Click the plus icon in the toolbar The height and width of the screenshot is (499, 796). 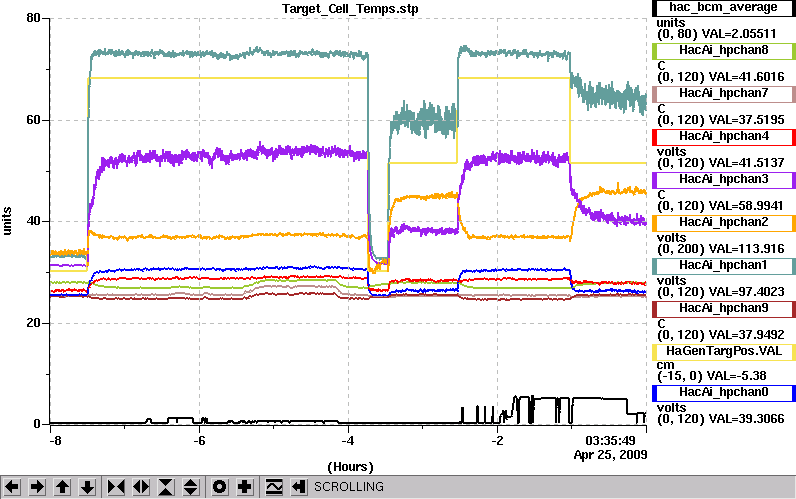245,487
